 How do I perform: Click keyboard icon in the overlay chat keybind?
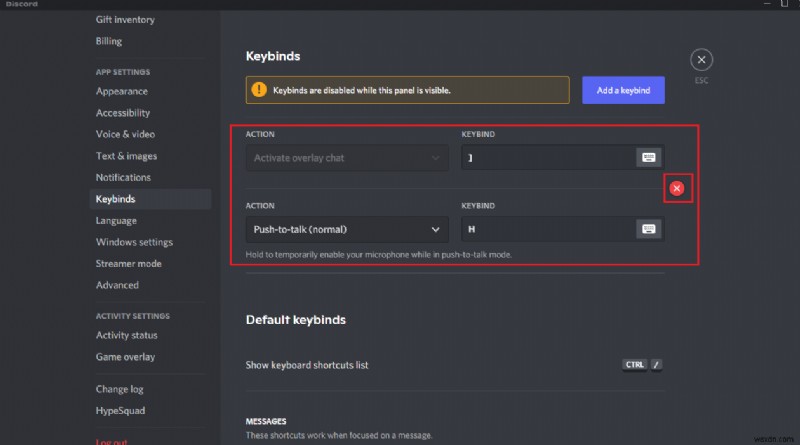648,157
